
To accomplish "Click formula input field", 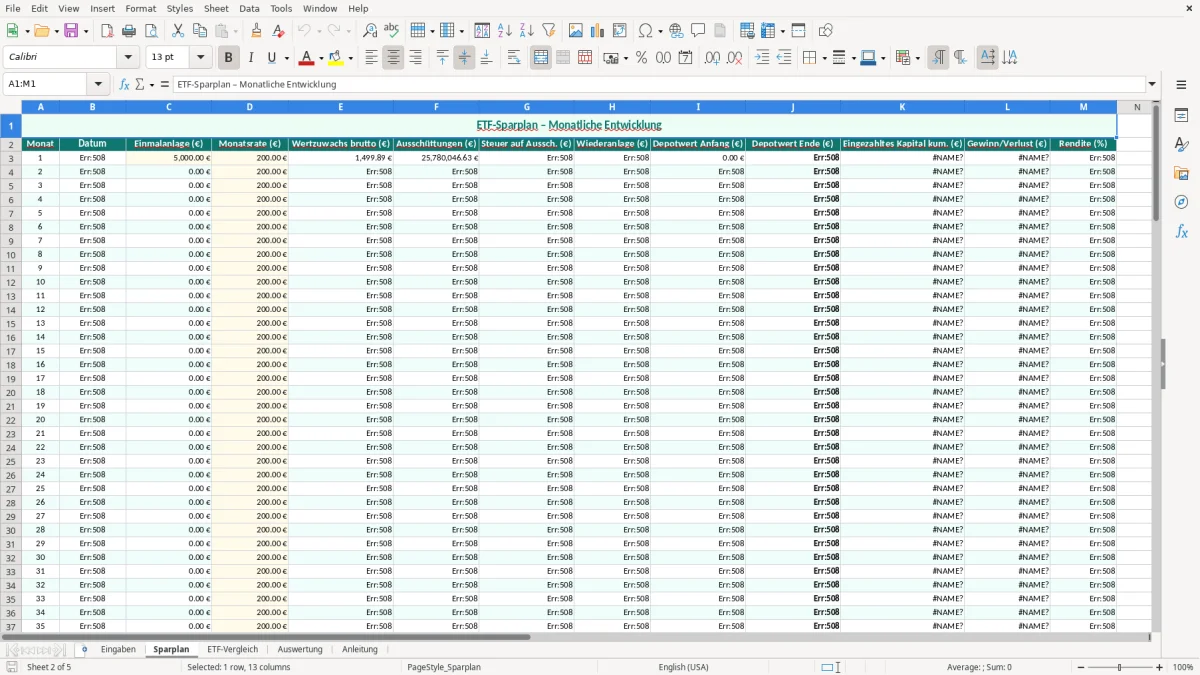I will [660, 84].
